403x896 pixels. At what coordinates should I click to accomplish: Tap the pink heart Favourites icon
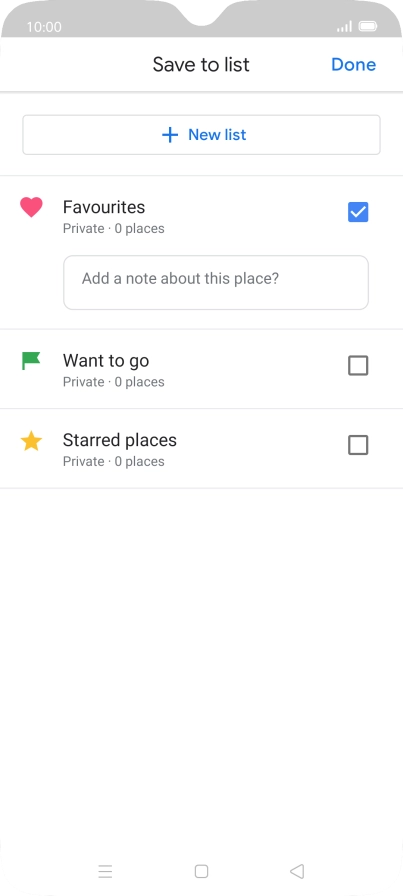click(31, 207)
